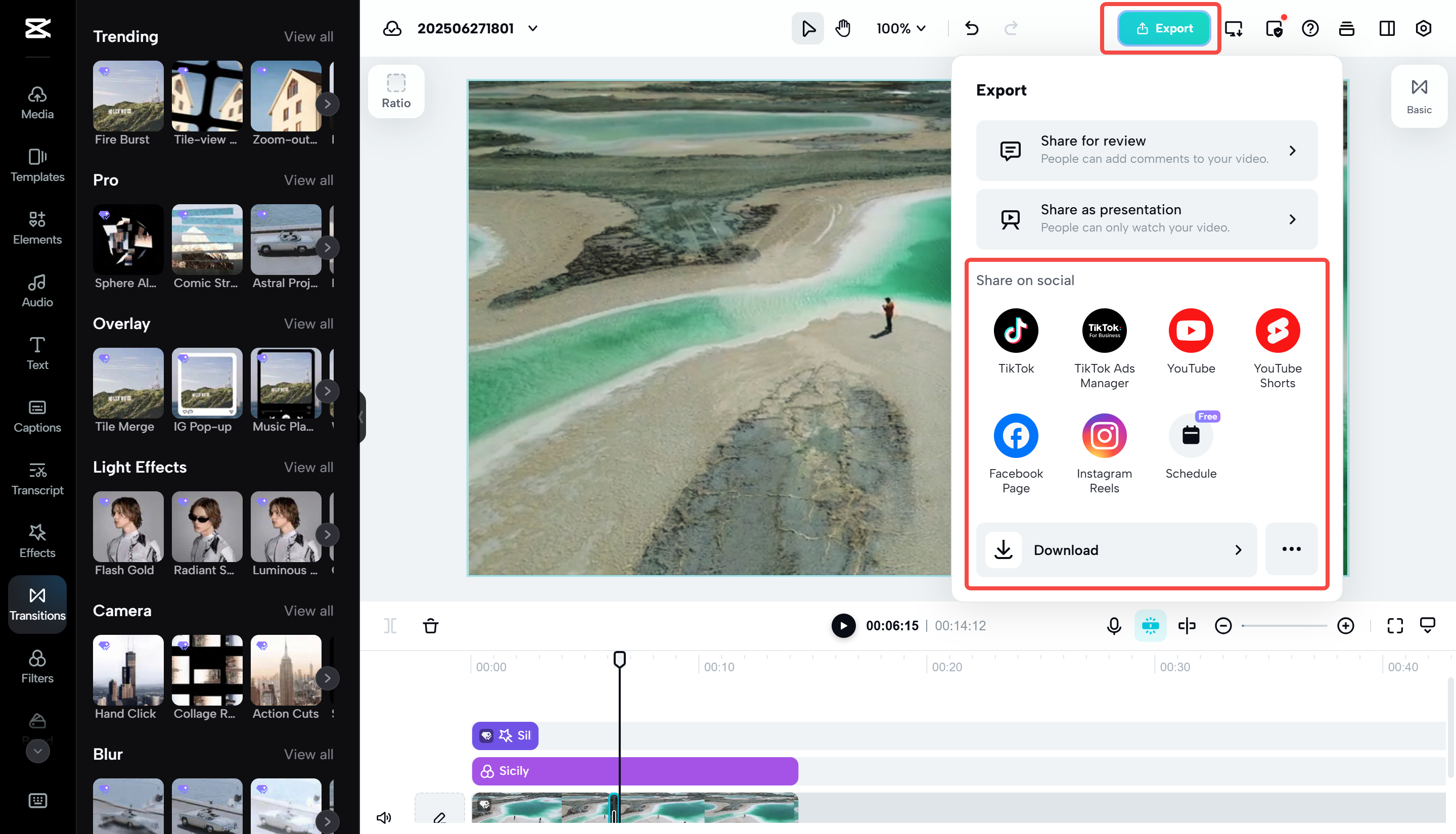Viewport: 1456px width, 834px height.
Task: Toggle auto snapping in the timeline toolbar
Action: 1150,626
